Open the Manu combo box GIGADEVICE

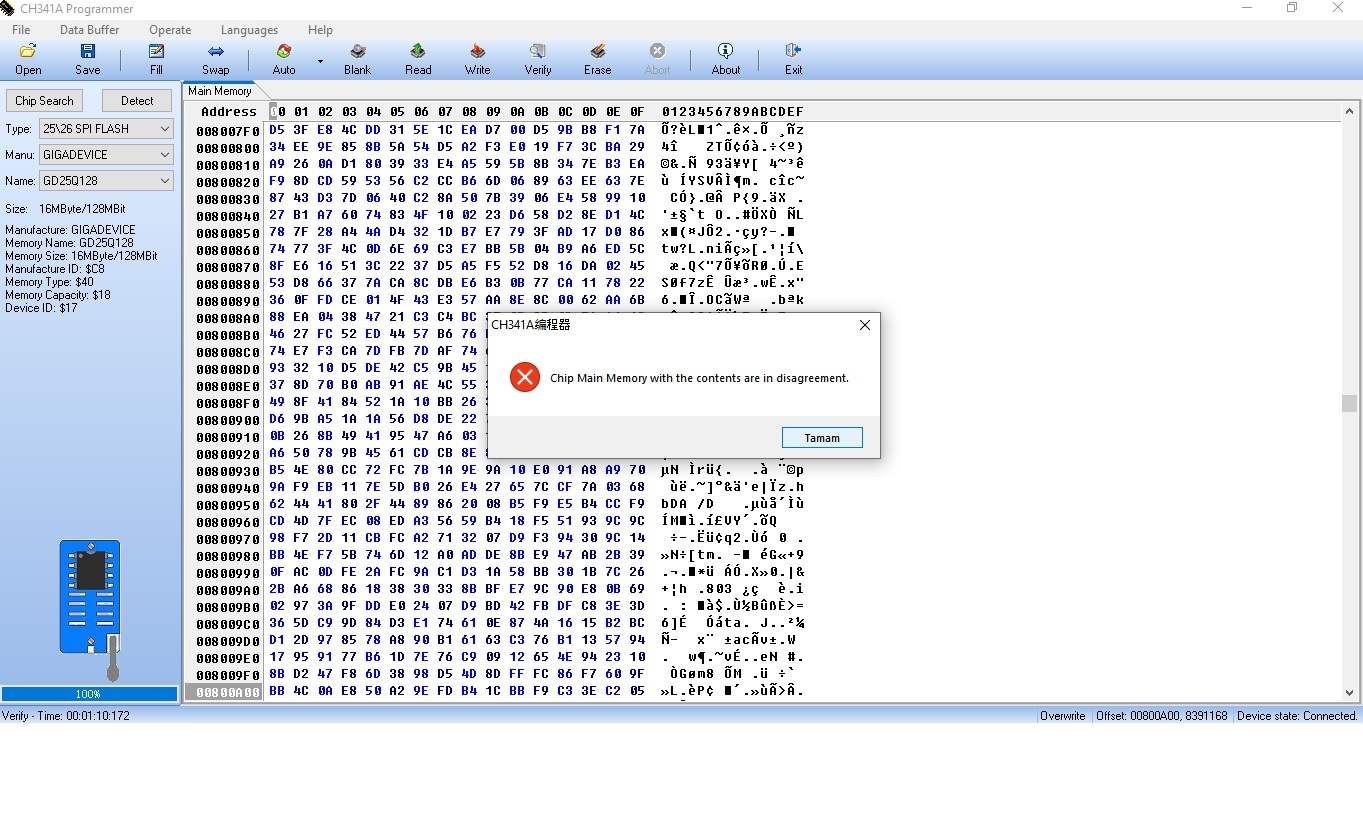[x=106, y=155]
